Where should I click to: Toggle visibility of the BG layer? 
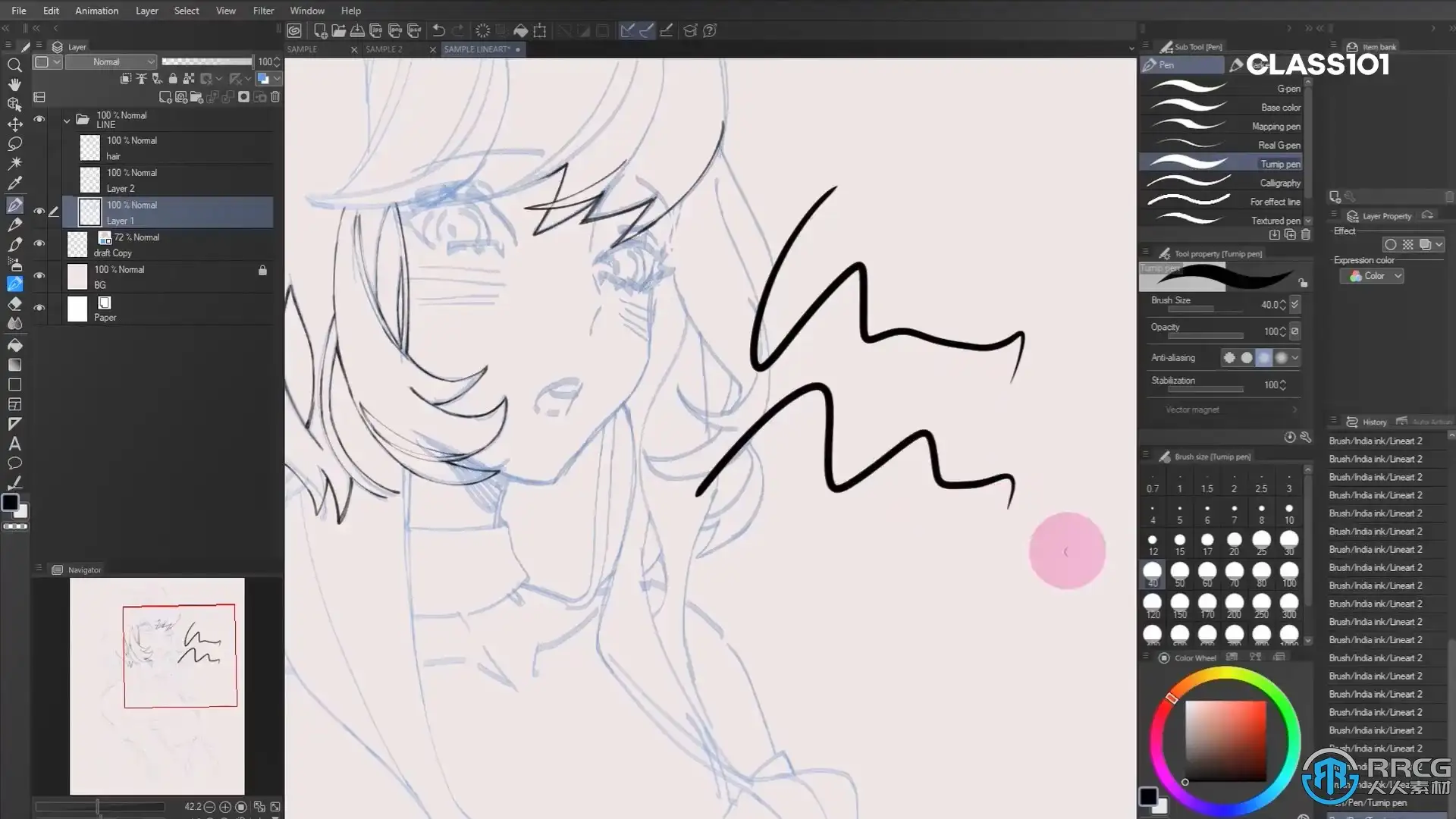point(39,275)
